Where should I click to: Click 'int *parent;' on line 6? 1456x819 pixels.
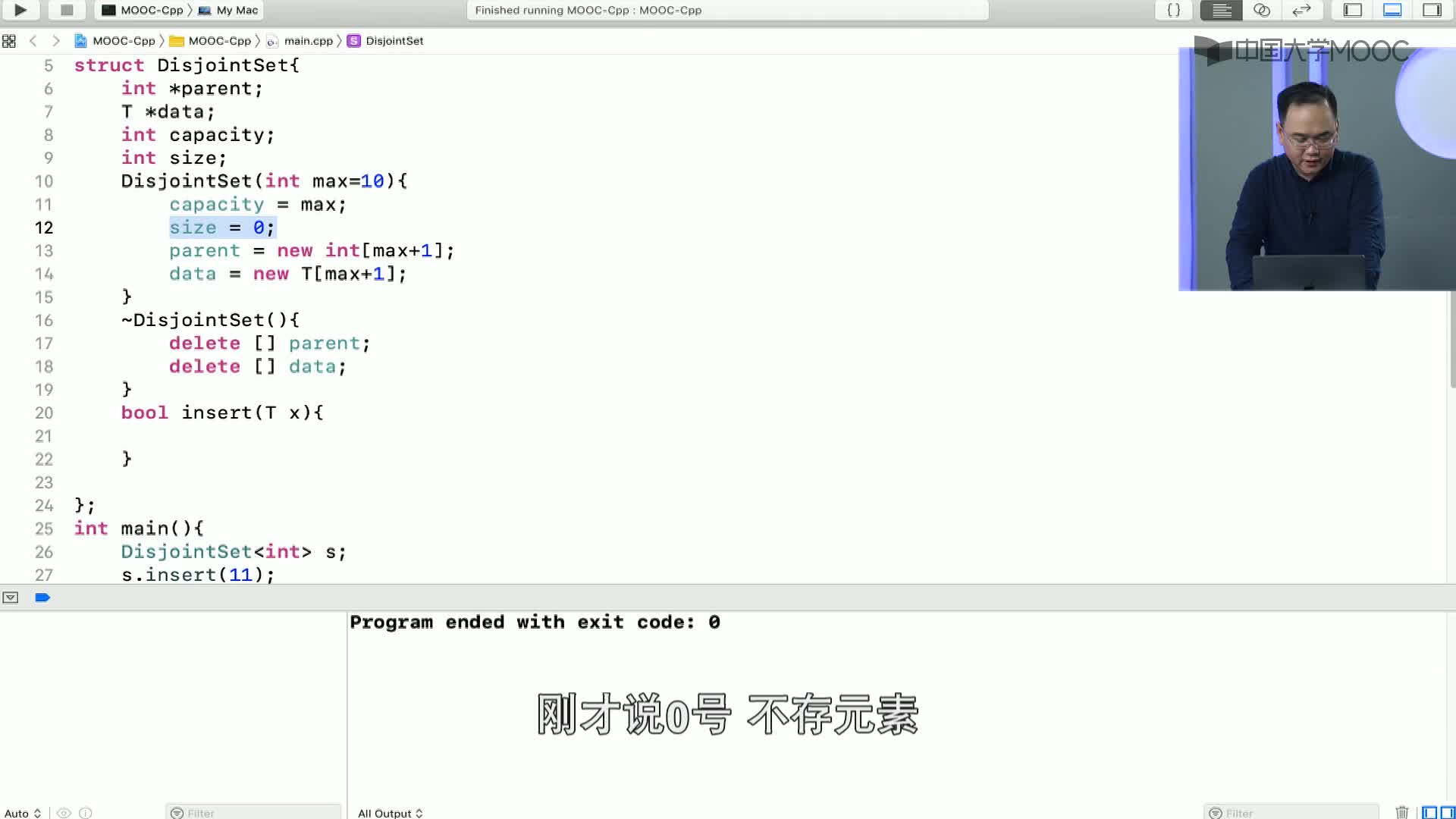coord(192,89)
